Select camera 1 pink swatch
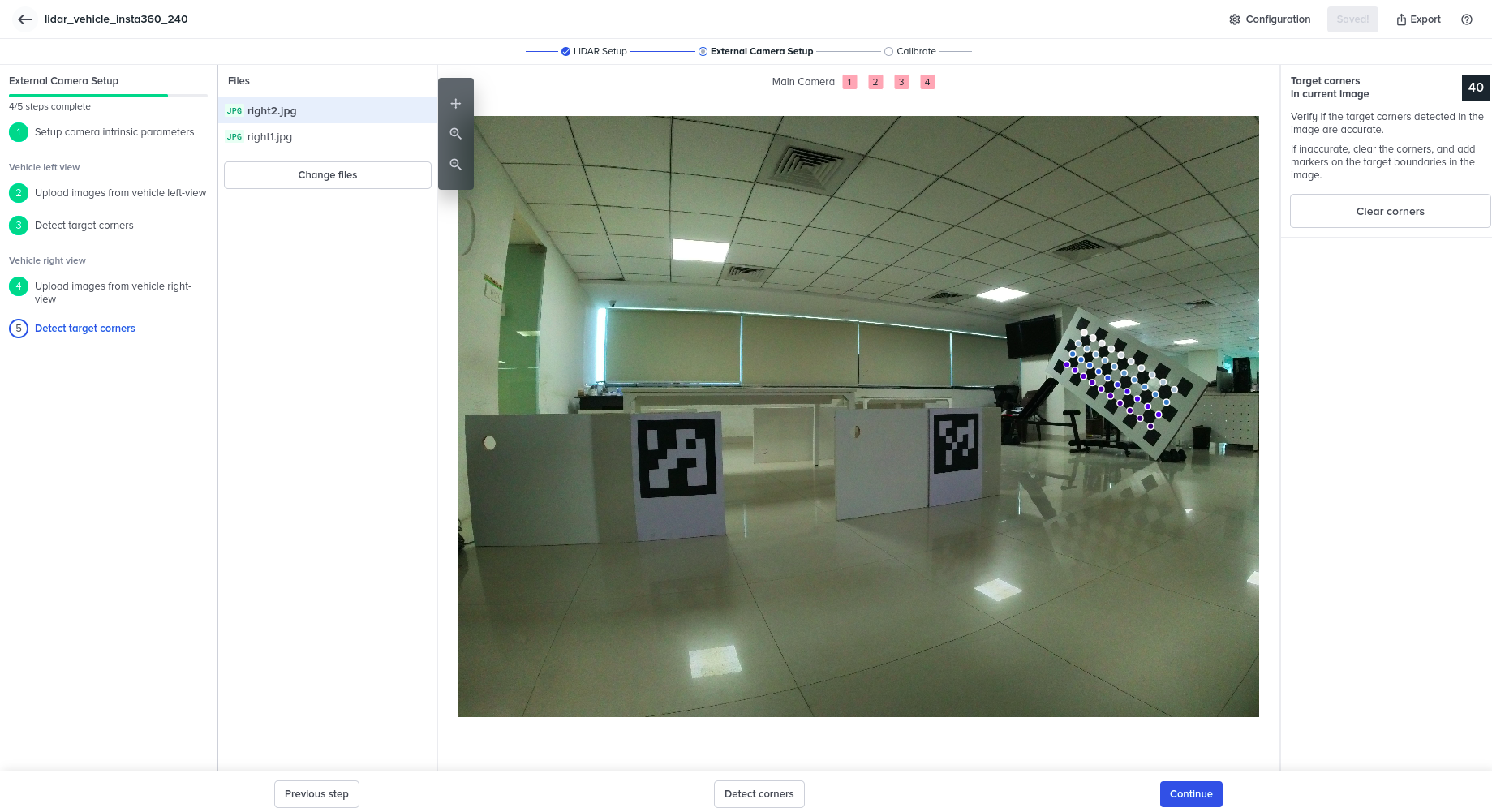 tap(849, 82)
